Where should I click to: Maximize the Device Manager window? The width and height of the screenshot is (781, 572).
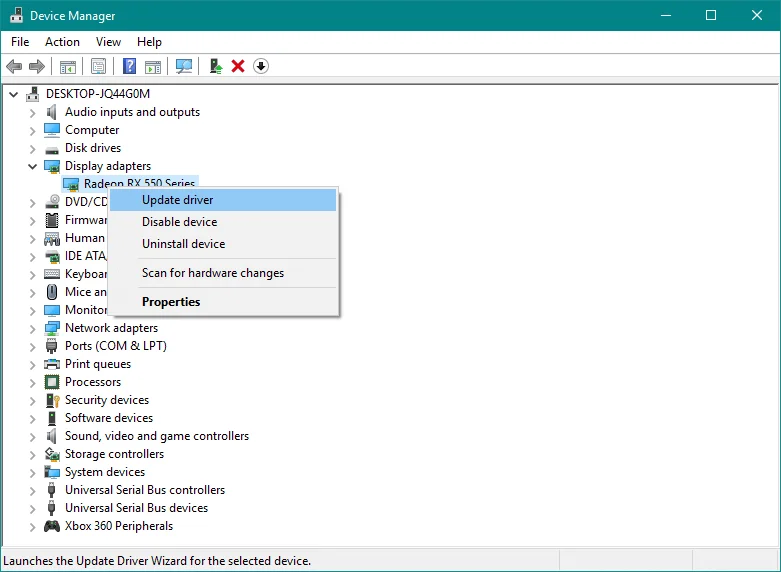711,15
